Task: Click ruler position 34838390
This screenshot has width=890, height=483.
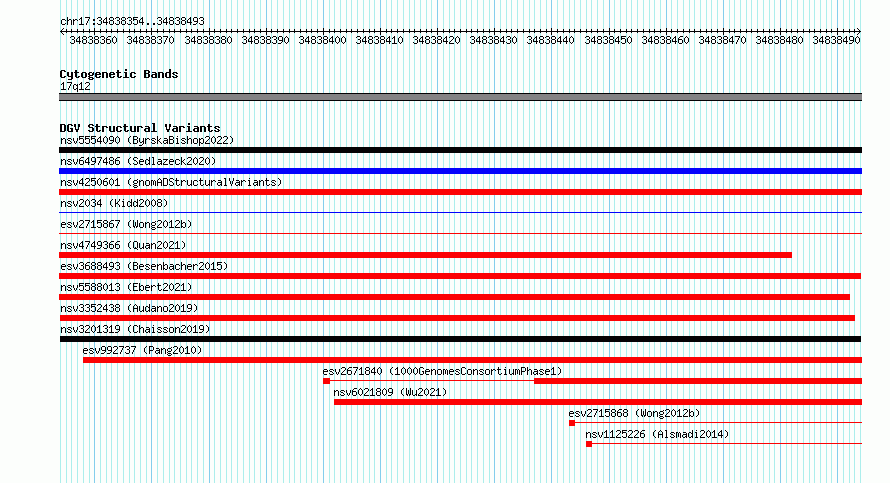Action: pos(265,40)
